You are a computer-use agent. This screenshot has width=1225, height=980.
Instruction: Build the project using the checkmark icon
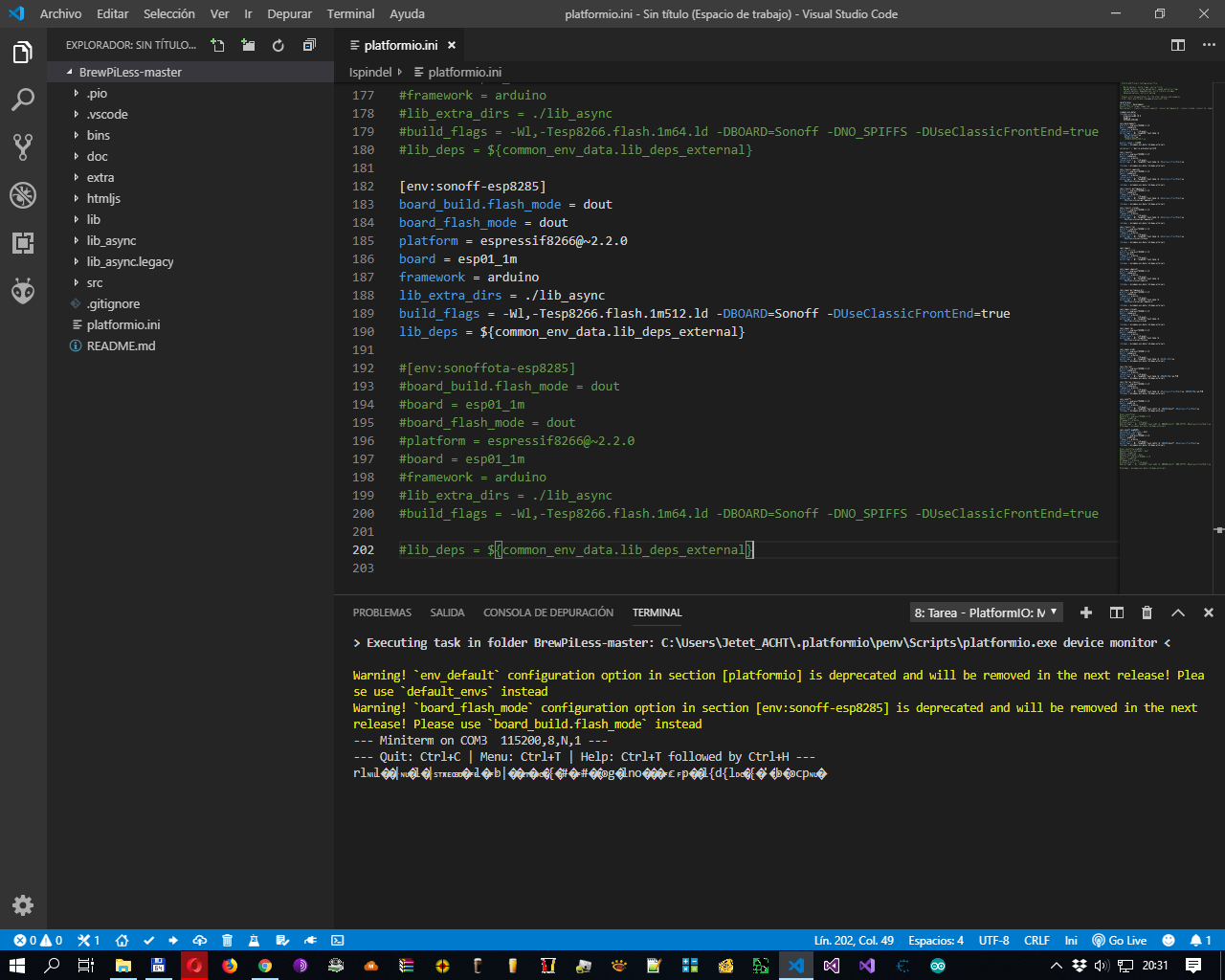pyautogui.click(x=147, y=941)
